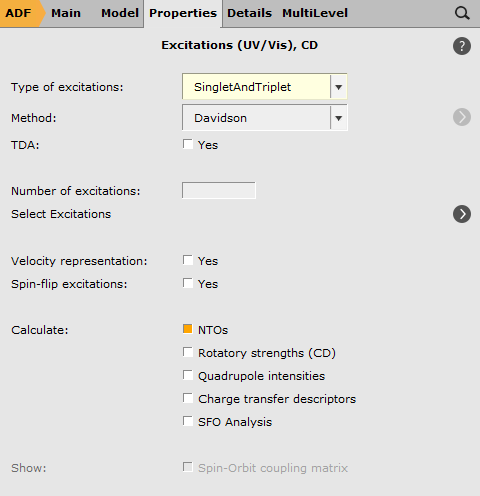480x496 pixels.
Task: Check Quadrupole intensities option
Action: 188,375
